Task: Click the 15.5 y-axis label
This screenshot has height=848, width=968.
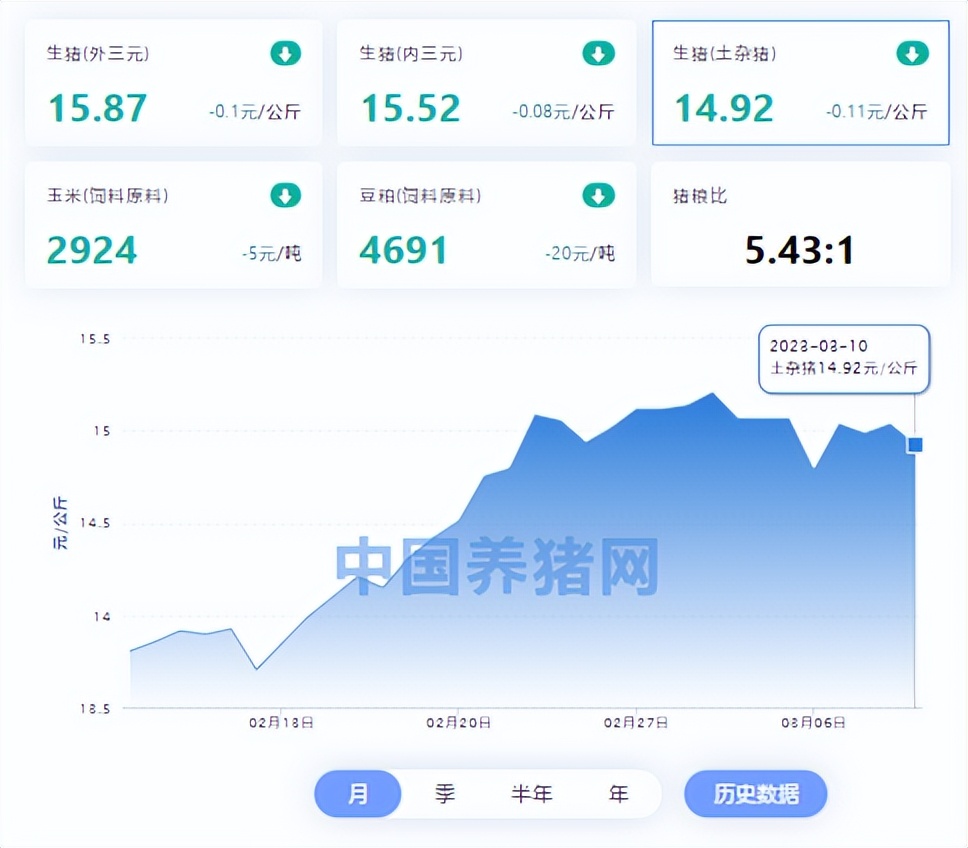Action: pos(95,339)
